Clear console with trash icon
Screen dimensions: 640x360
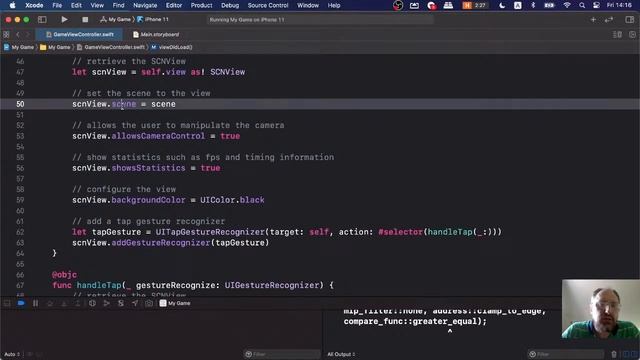(614, 354)
